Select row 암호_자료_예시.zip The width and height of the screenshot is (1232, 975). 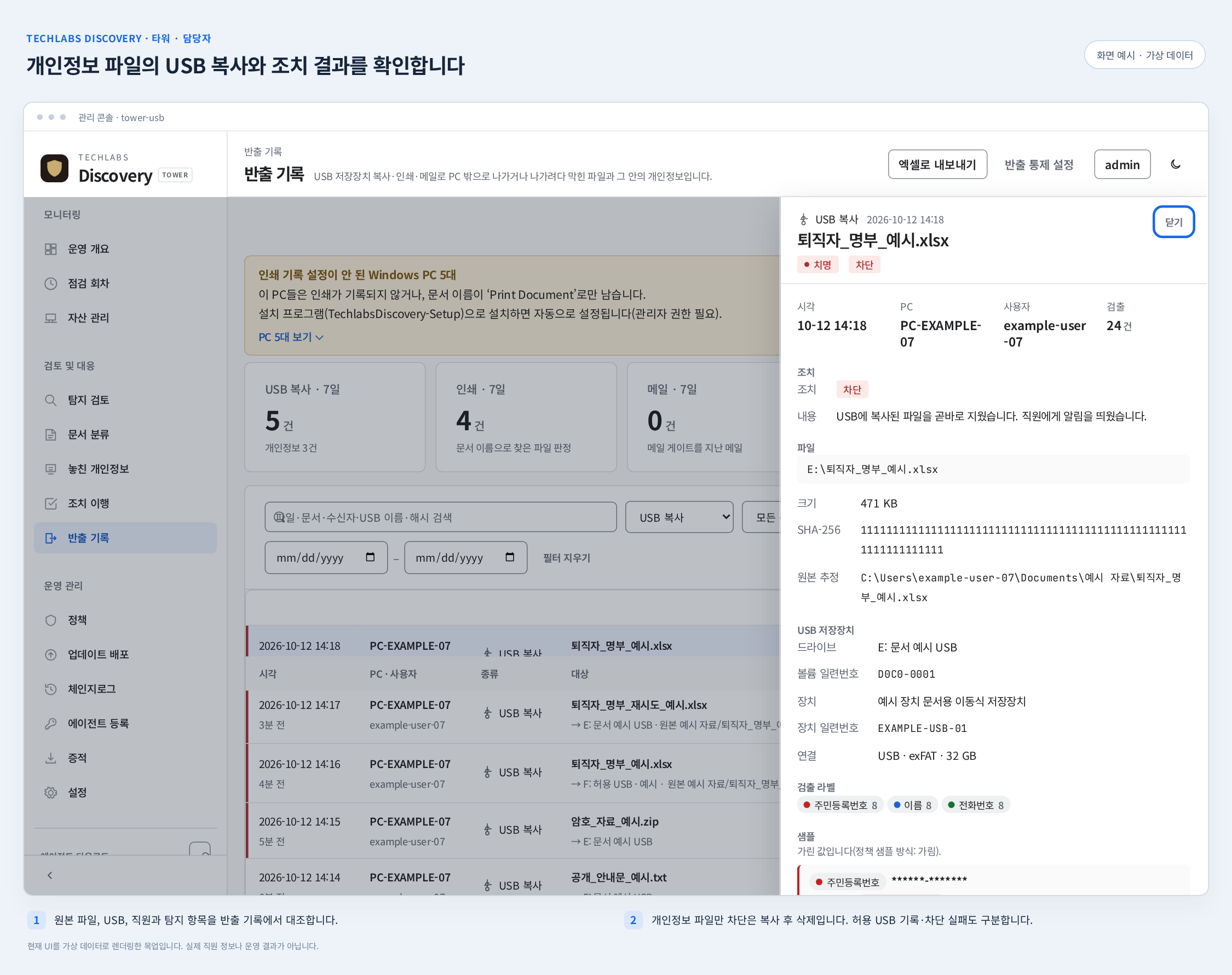(513, 830)
